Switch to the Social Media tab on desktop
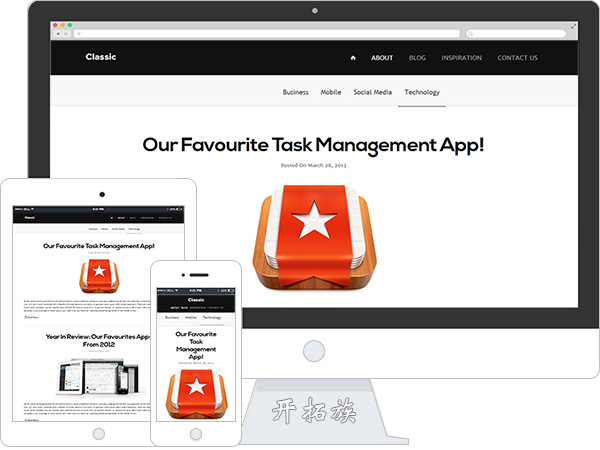Viewport: 600px width, 450px height. click(372, 92)
